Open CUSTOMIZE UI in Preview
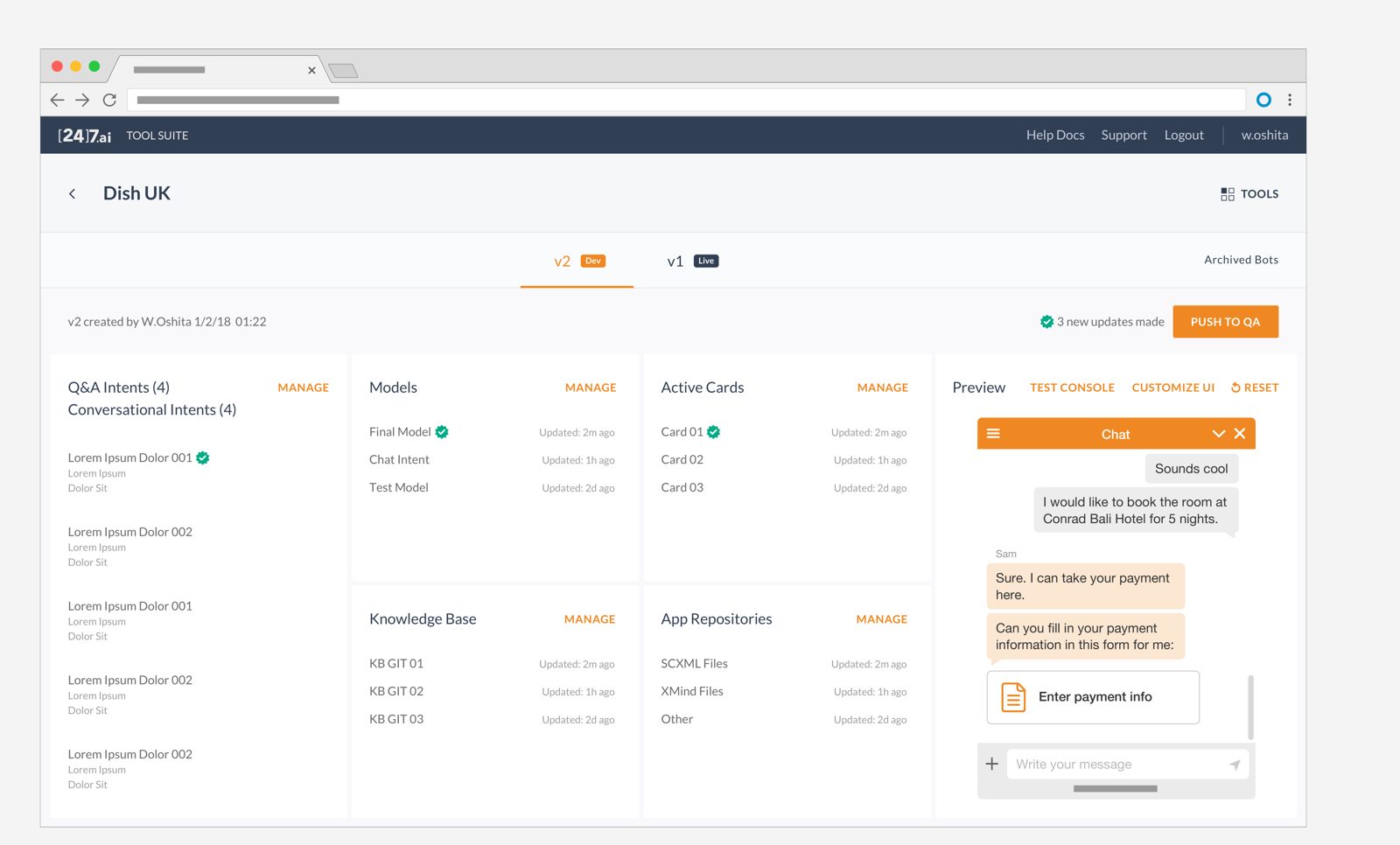 pyautogui.click(x=1172, y=388)
